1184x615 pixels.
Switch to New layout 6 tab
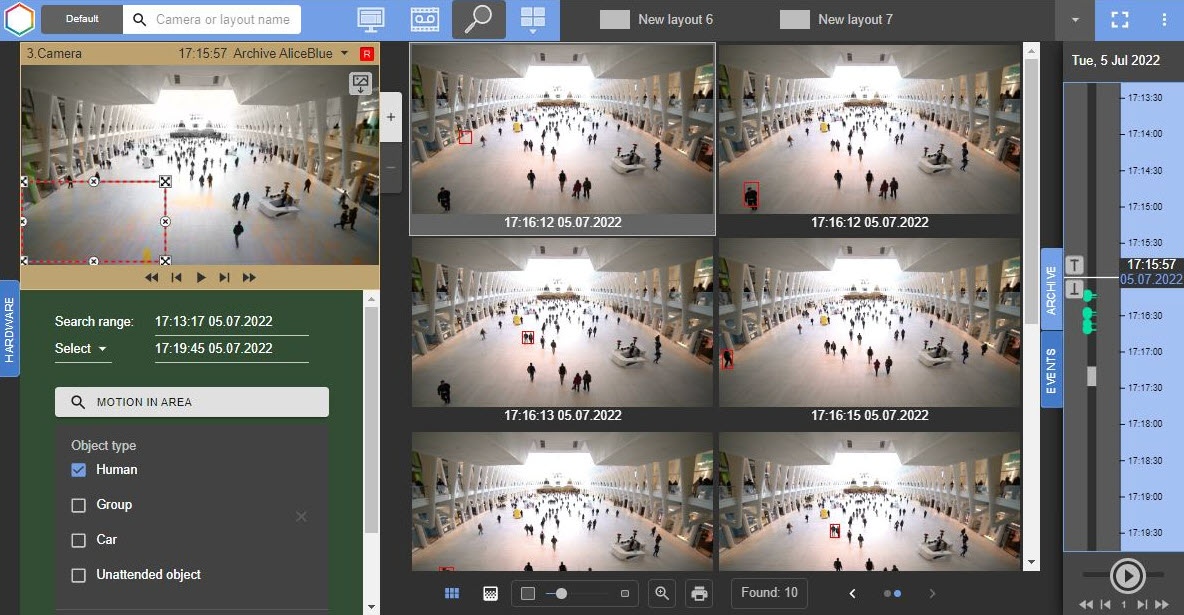tap(659, 19)
